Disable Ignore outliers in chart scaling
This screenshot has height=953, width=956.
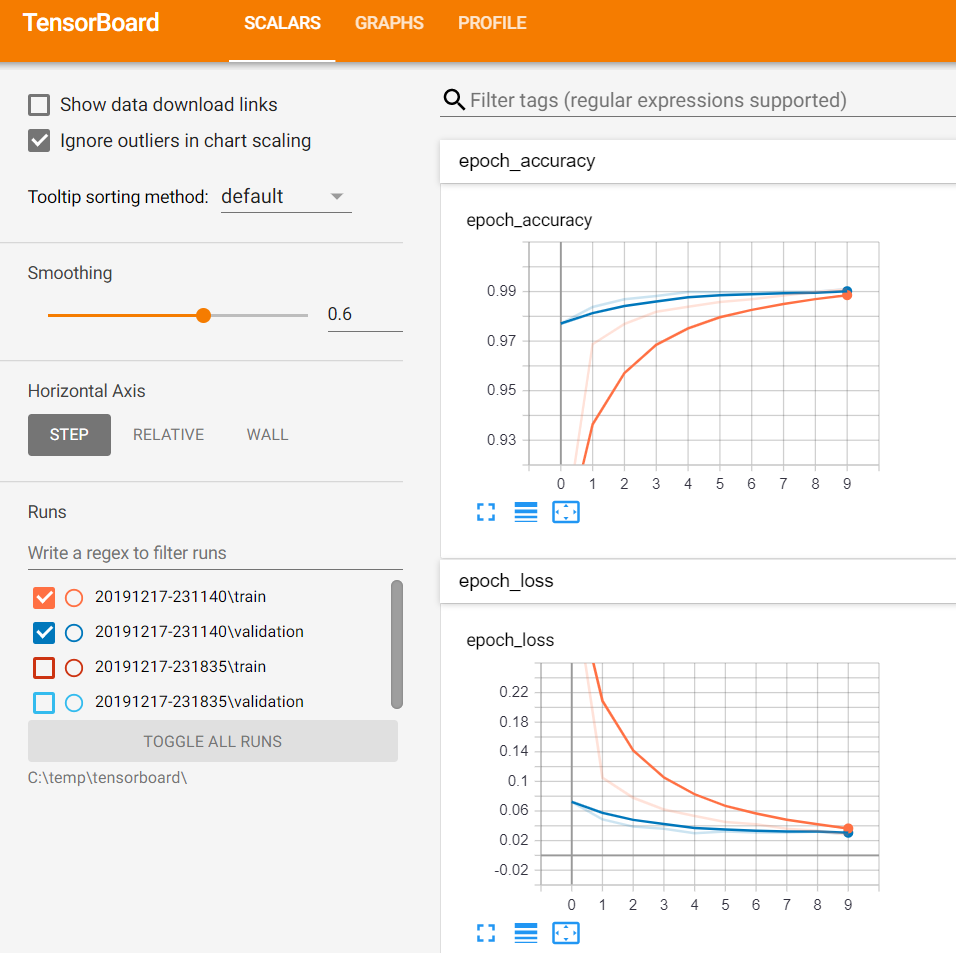pos(37,141)
